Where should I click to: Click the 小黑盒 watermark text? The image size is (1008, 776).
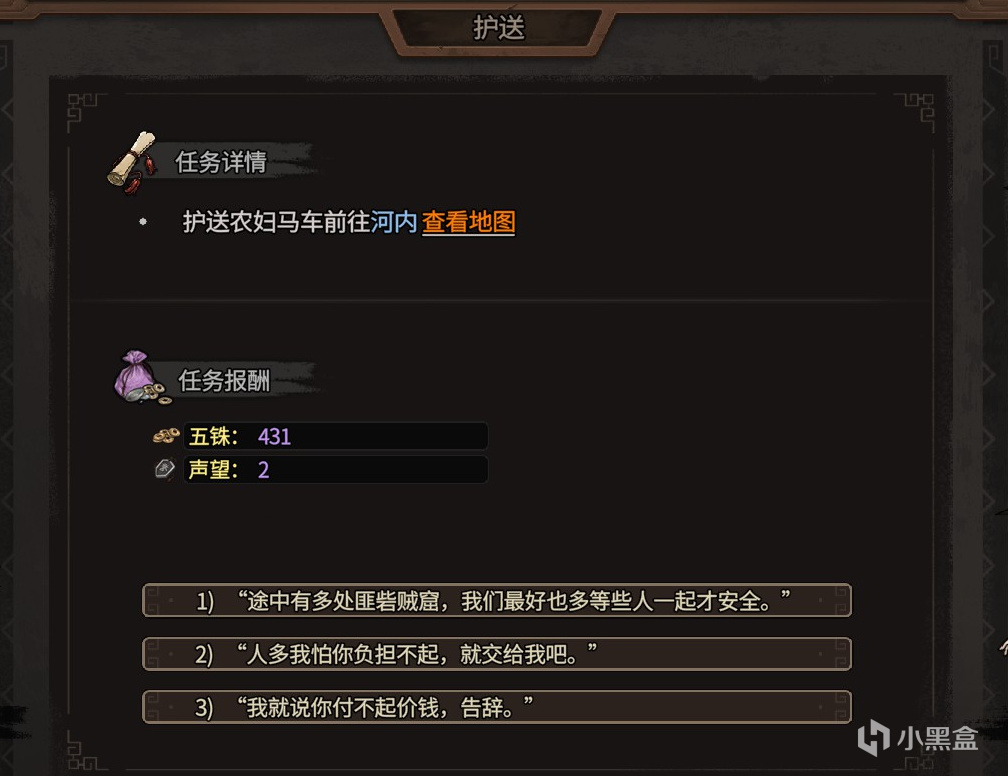937,738
